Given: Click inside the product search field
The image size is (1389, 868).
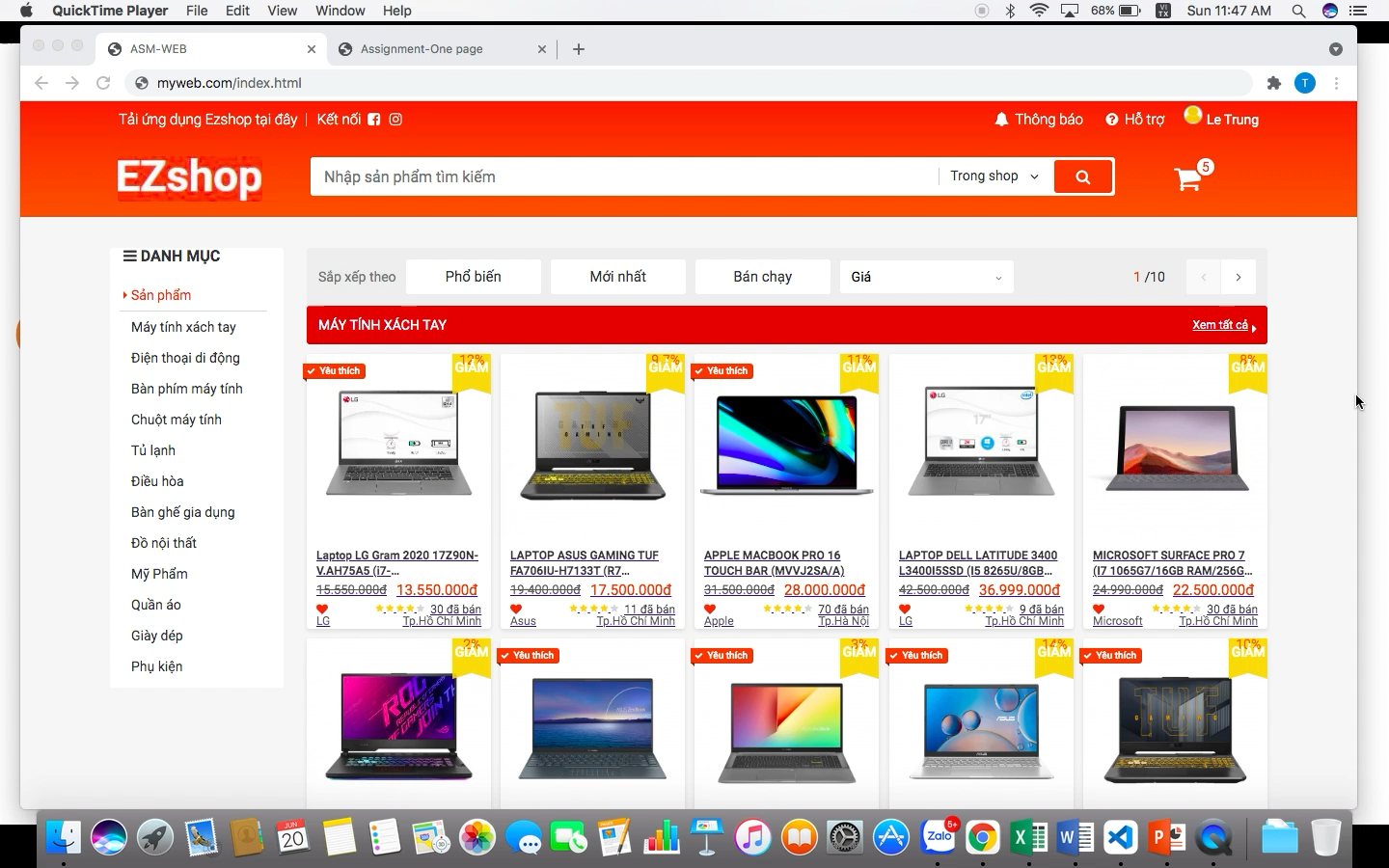Looking at the screenshot, I should click(617, 176).
